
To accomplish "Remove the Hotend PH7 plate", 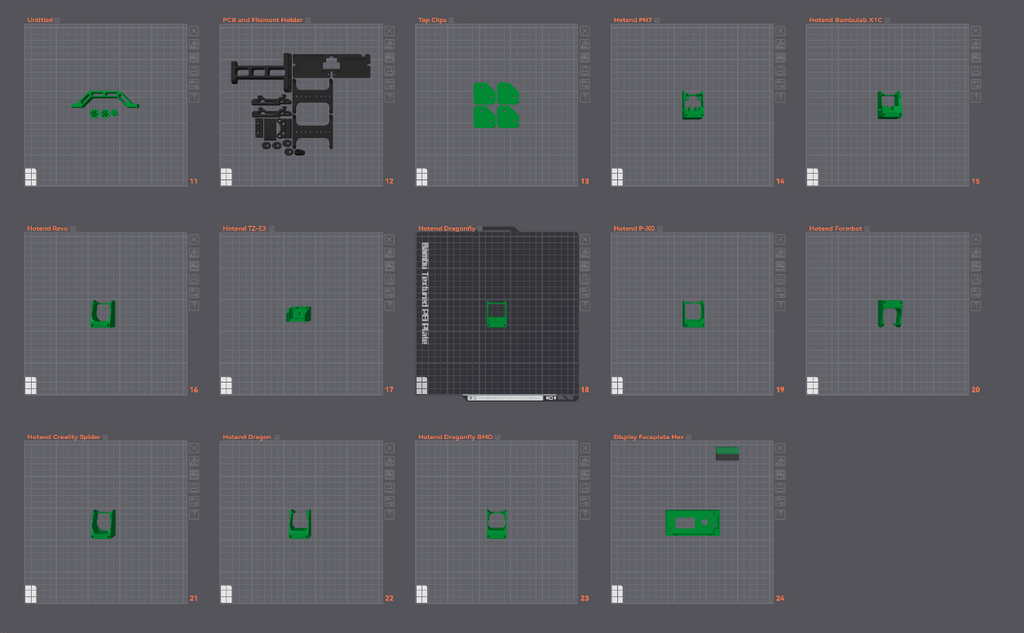I will [x=780, y=31].
